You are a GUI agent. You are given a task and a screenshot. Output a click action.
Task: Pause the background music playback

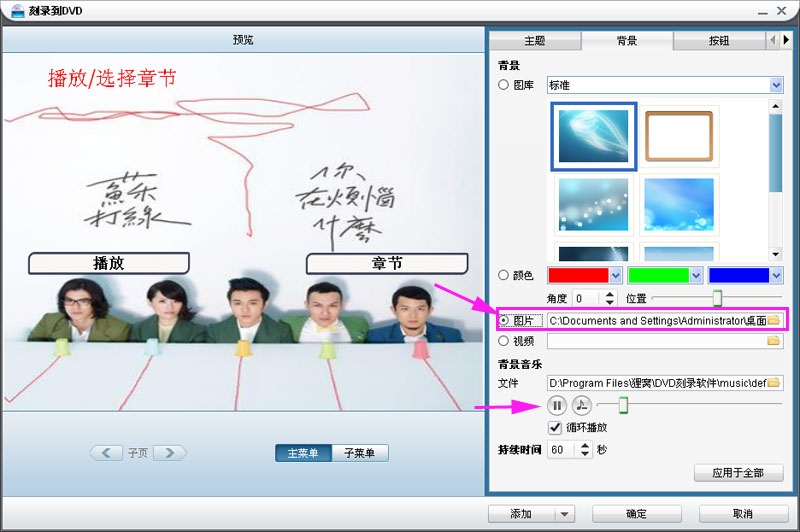[557, 406]
